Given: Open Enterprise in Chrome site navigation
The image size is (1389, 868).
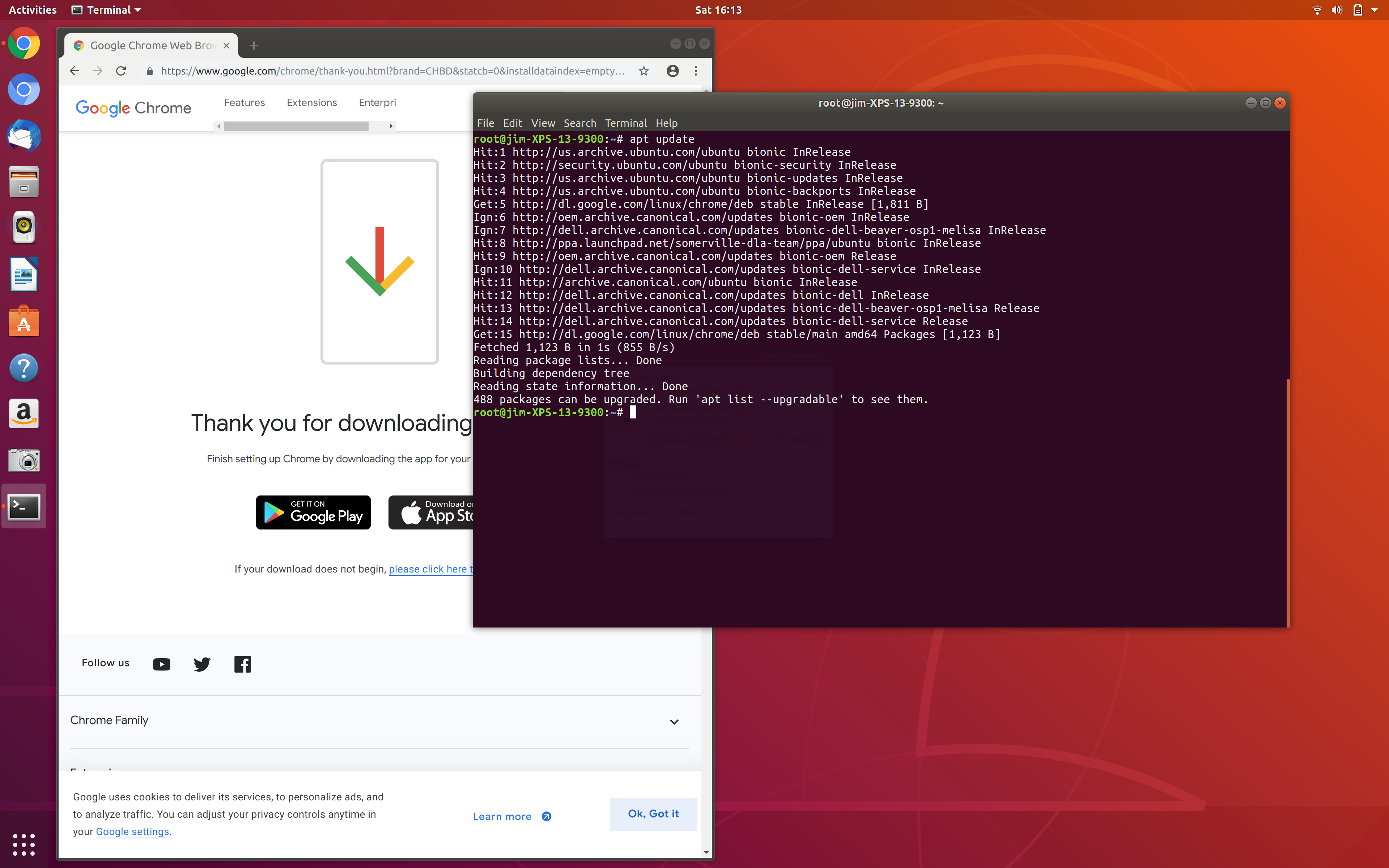Looking at the screenshot, I should tap(377, 102).
